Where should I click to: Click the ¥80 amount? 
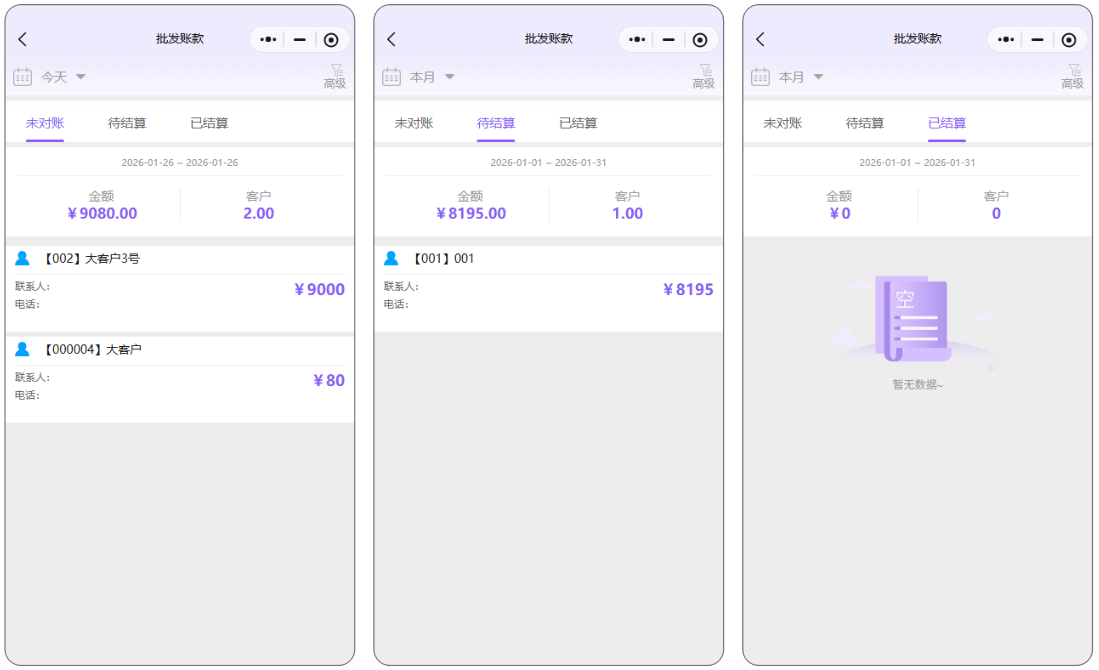click(x=329, y=381)
